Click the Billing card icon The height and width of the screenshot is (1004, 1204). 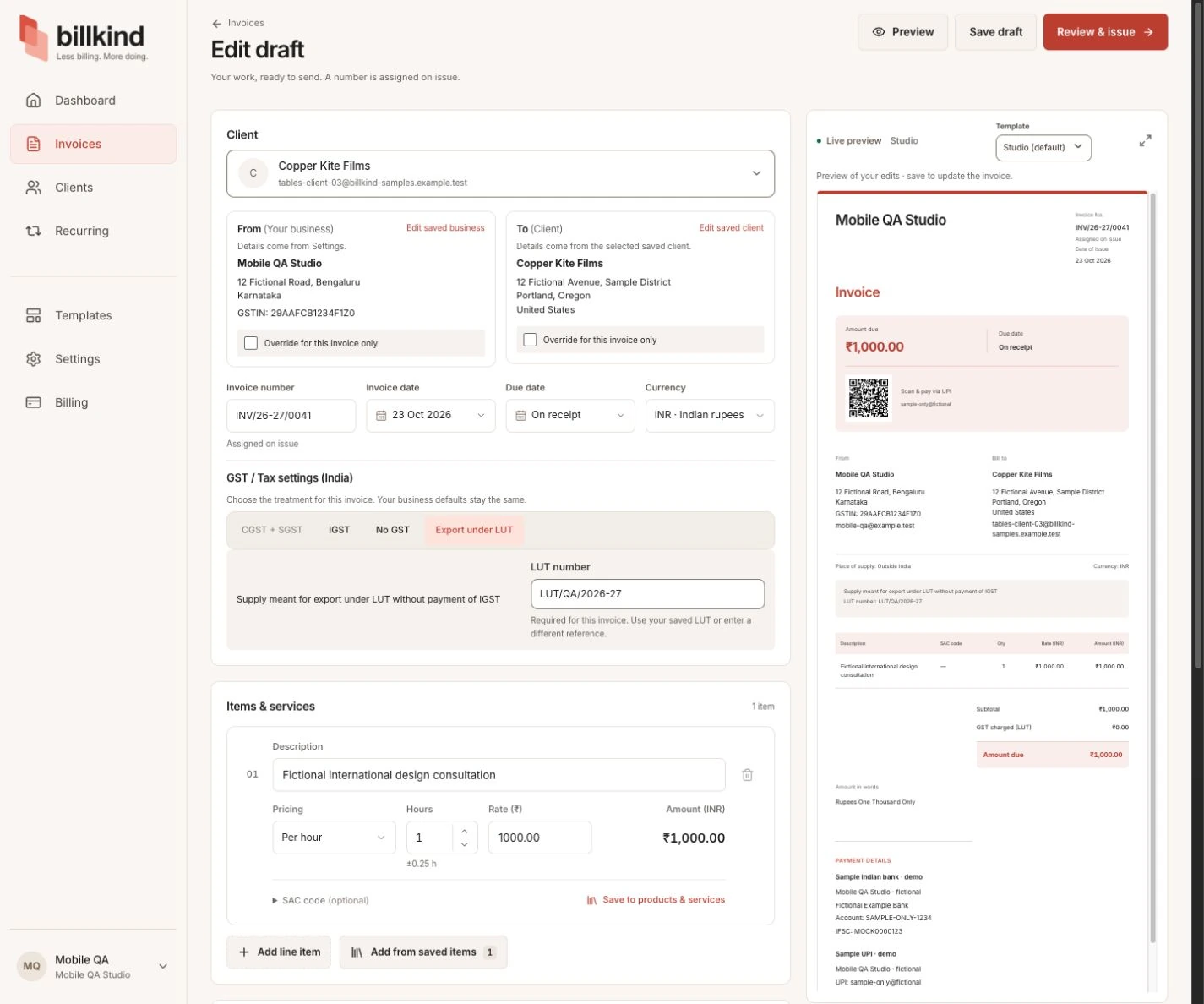pyautogui.click(x=34, y=402)
